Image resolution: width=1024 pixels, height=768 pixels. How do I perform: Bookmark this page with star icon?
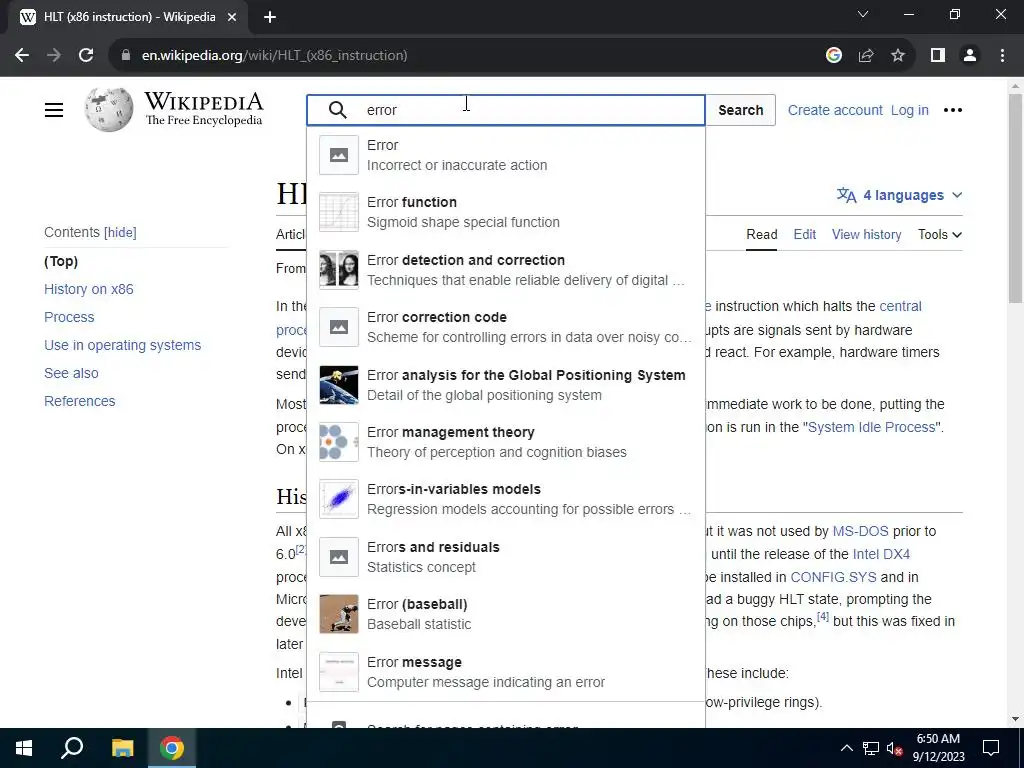(x=898, y=56)
